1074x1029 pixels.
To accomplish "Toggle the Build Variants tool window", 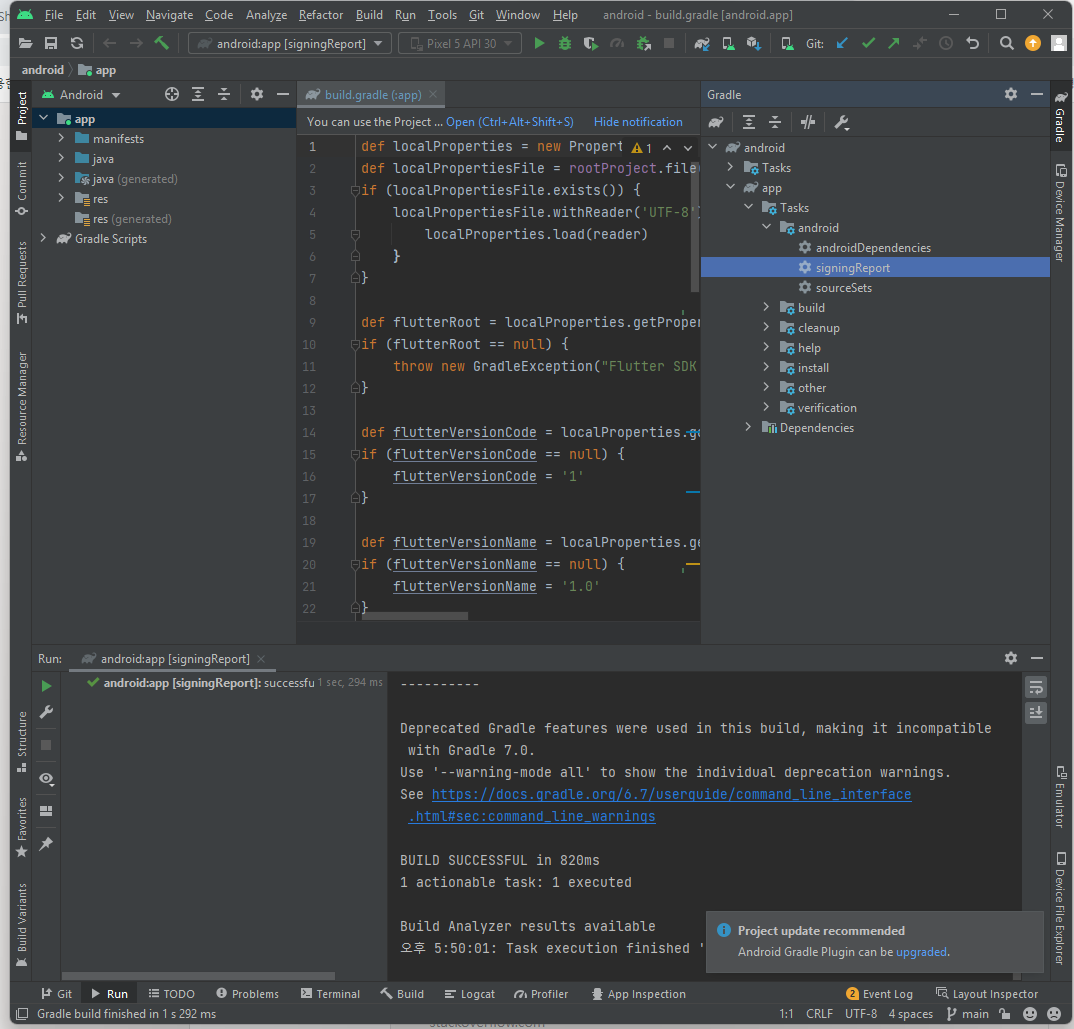I will tap(22, 925).
